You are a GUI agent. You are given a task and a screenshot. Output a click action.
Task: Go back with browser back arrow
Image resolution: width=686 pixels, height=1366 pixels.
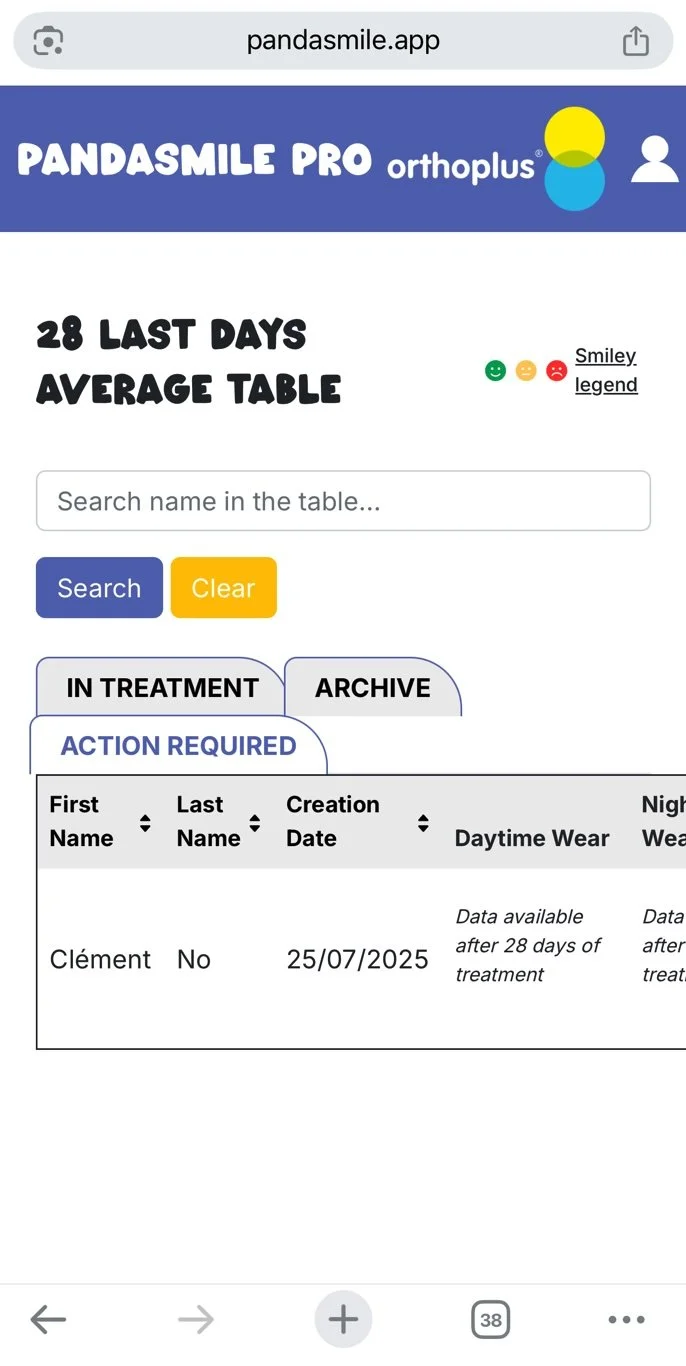click(48, 1320)
